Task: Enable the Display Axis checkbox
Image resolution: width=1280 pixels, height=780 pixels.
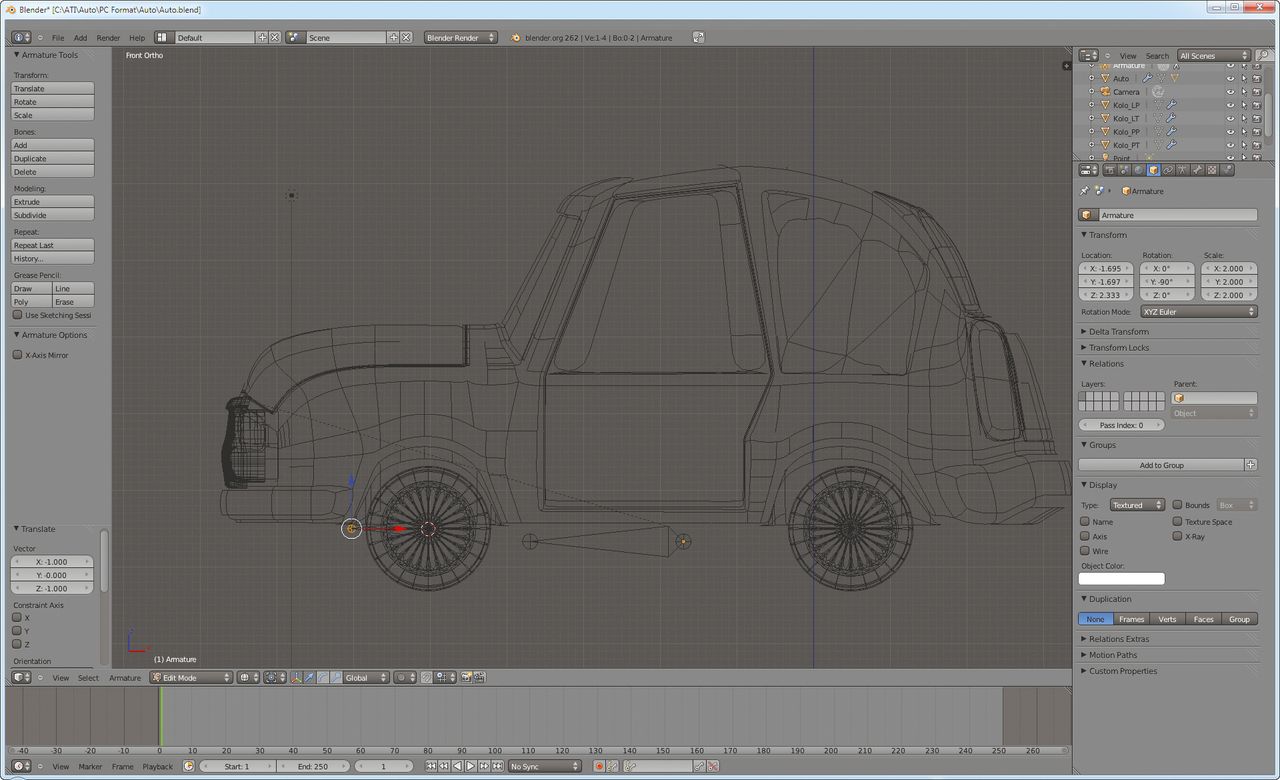Action: coord(1085,536)
